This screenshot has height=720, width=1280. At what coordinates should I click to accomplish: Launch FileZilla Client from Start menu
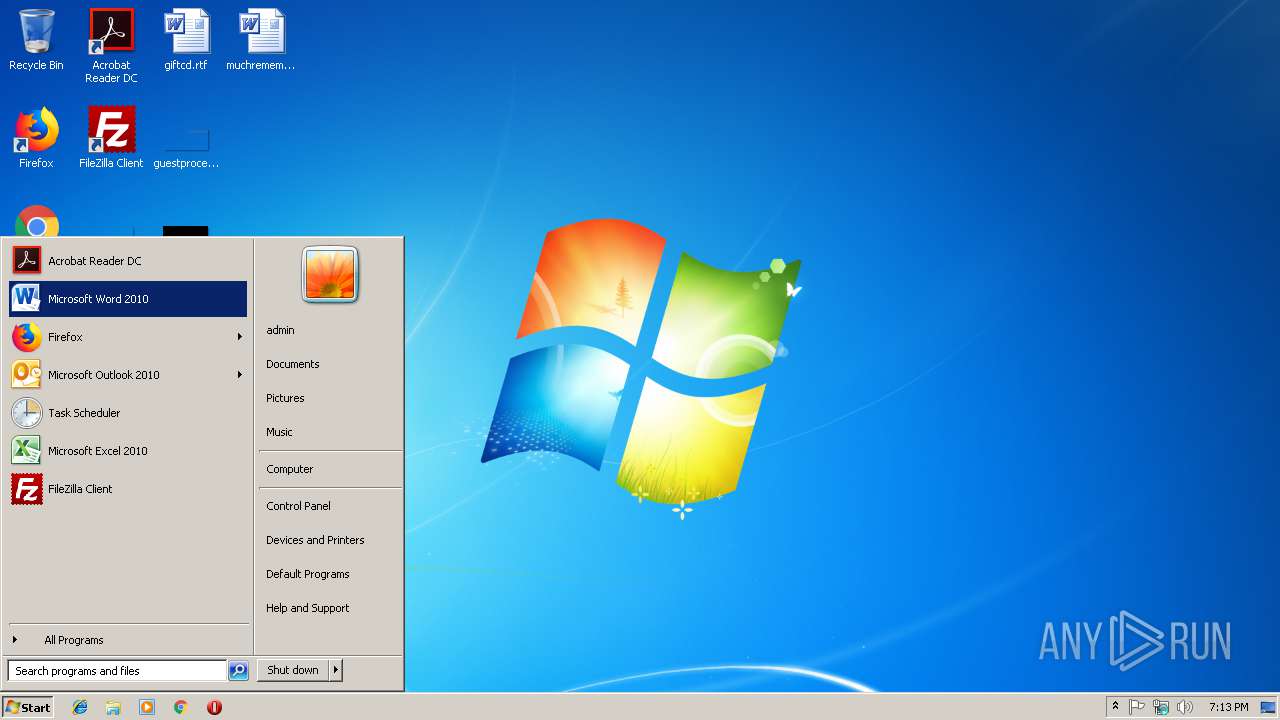128,489
